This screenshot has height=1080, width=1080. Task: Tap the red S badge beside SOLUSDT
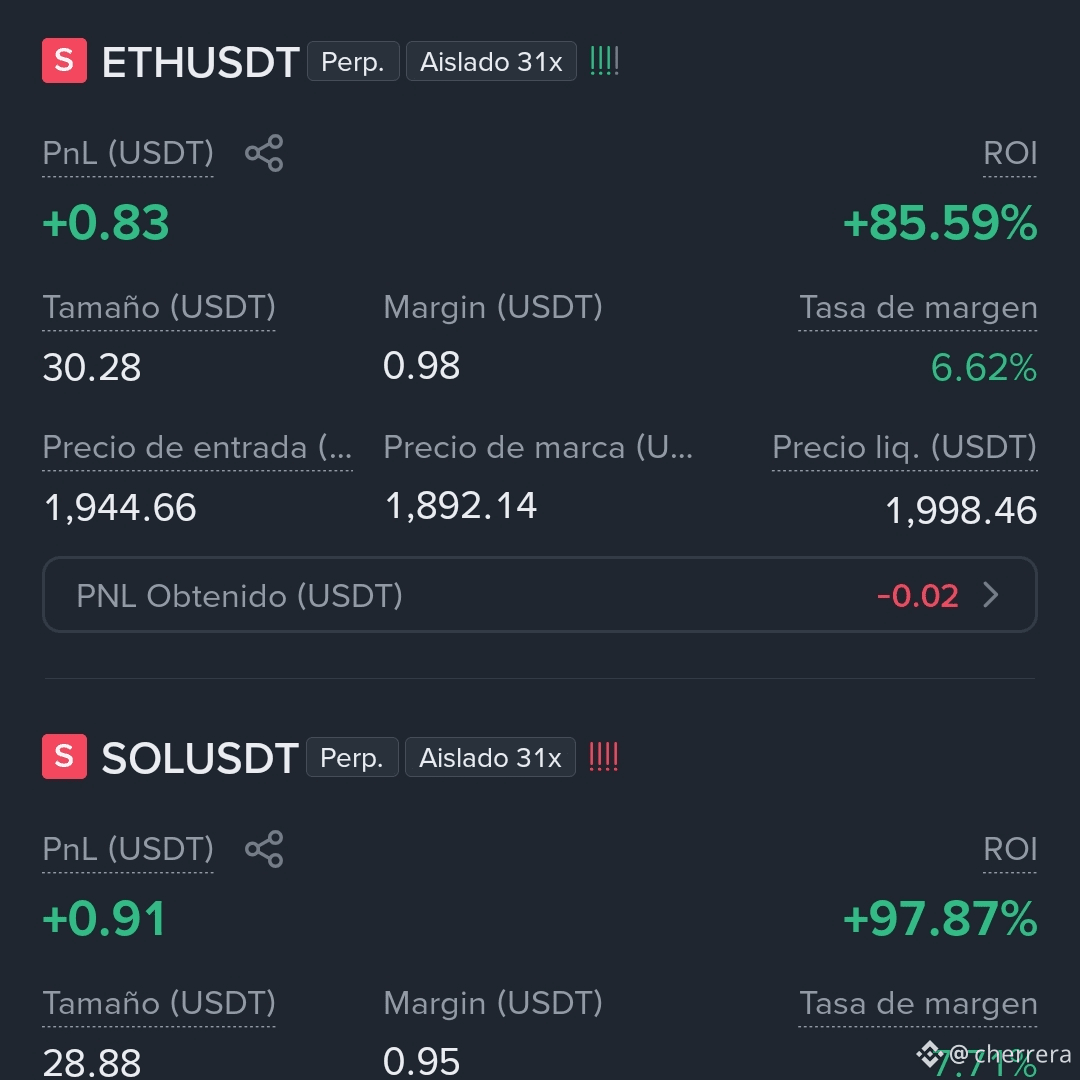tap(64, 756)
